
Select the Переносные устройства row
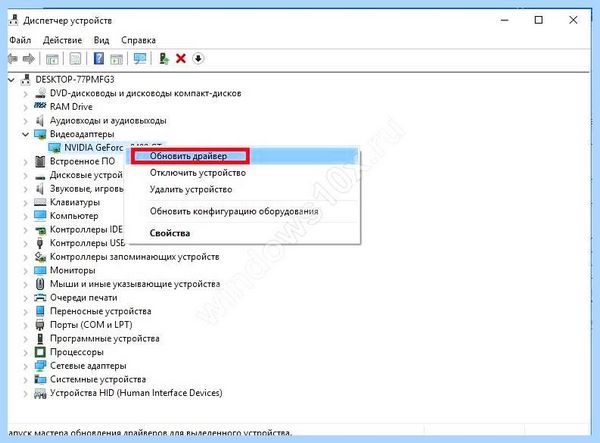(x=101, y=311)
